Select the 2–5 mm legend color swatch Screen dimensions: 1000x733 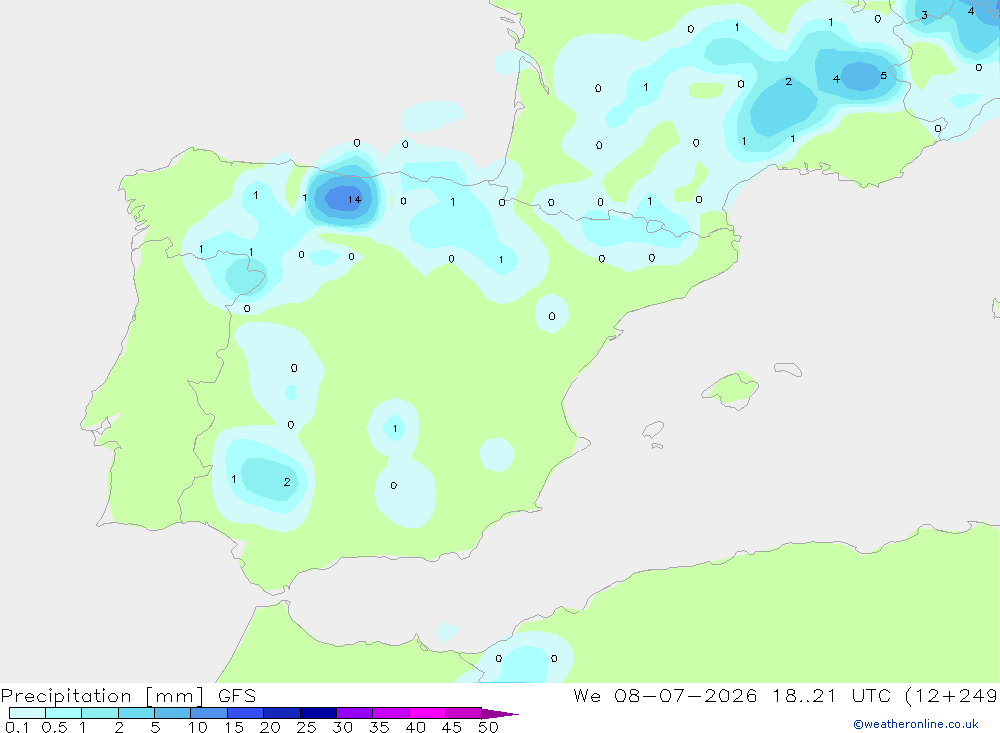click(136, 713)
